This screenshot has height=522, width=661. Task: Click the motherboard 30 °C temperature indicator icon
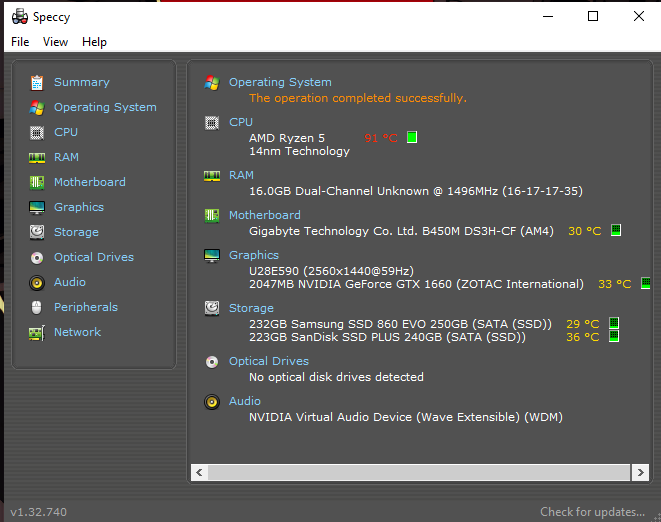point(616,230)
